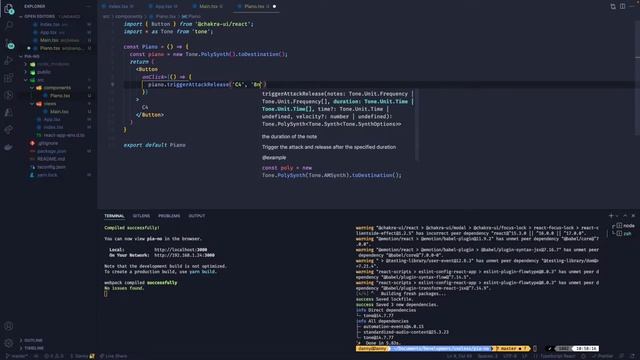Open the Explorer view in activity bar
The image size is (640, 360).
pos(9,9)
